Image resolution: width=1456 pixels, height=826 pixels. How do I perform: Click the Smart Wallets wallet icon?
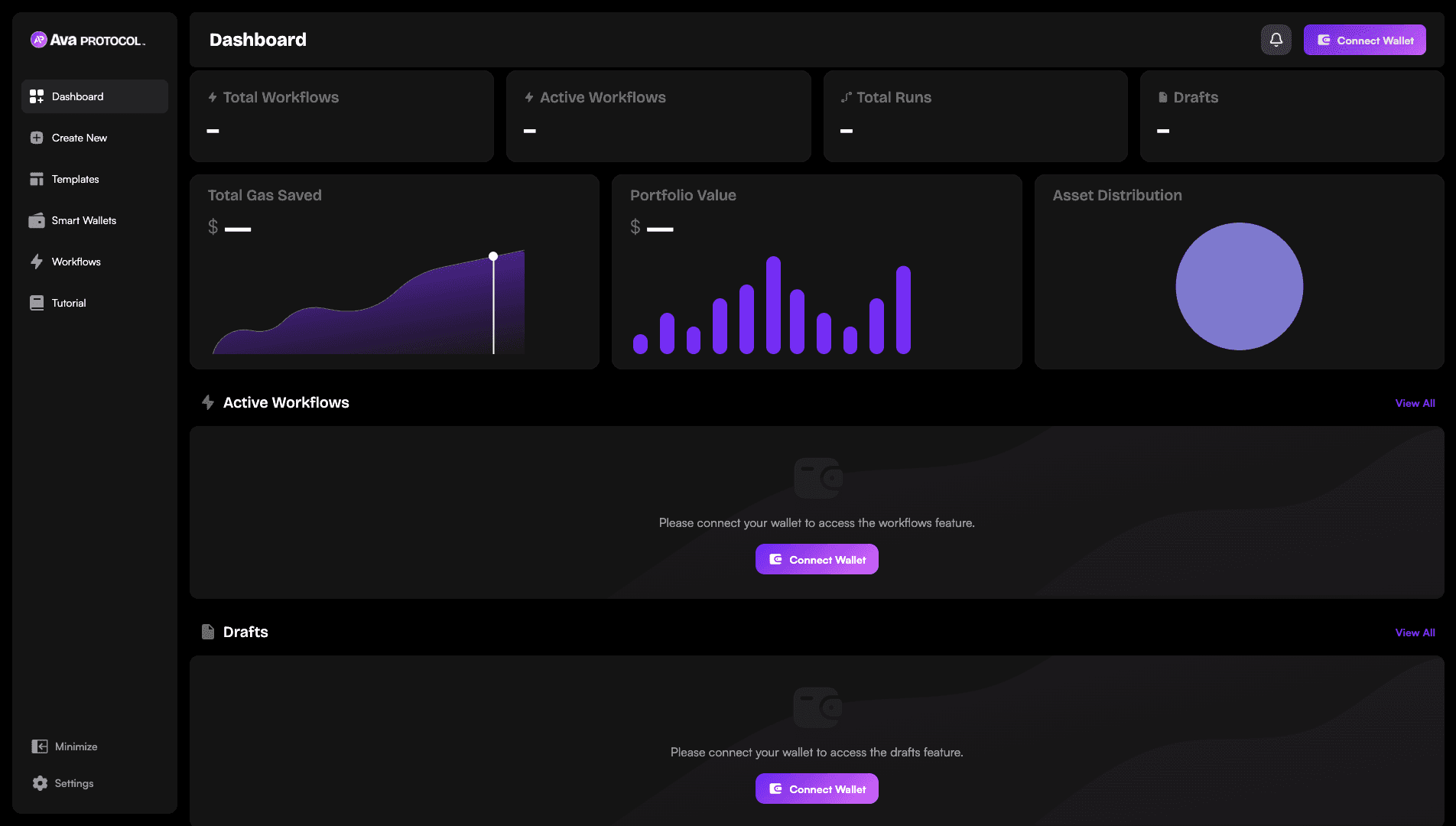click(37, 220)
